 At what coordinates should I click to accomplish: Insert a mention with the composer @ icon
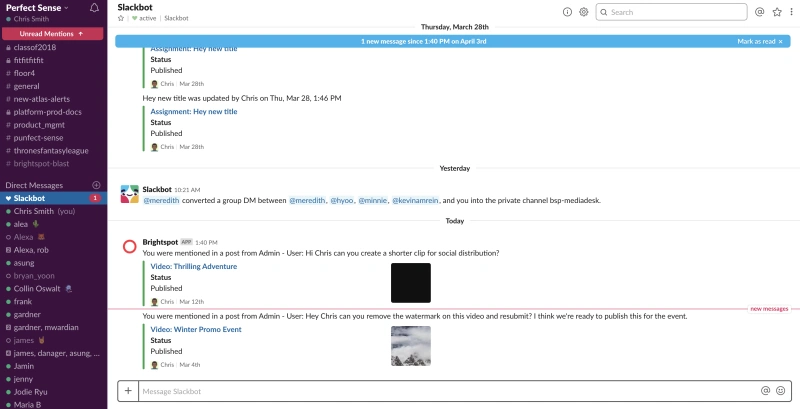pyautogui.click(x=765, y=391)
